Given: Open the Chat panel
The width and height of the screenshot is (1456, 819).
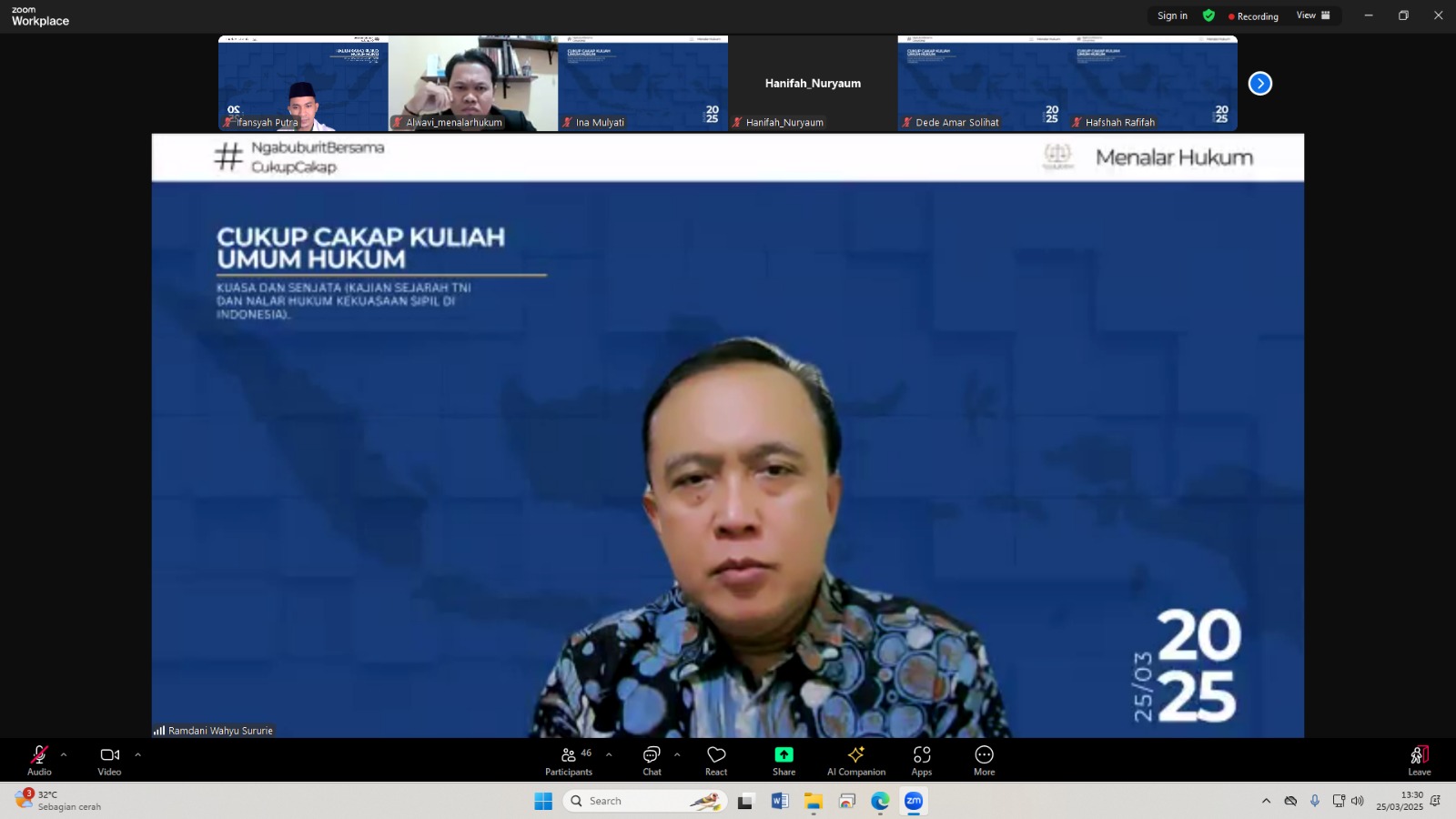Looking at the screenshot, I should [652, 760].
